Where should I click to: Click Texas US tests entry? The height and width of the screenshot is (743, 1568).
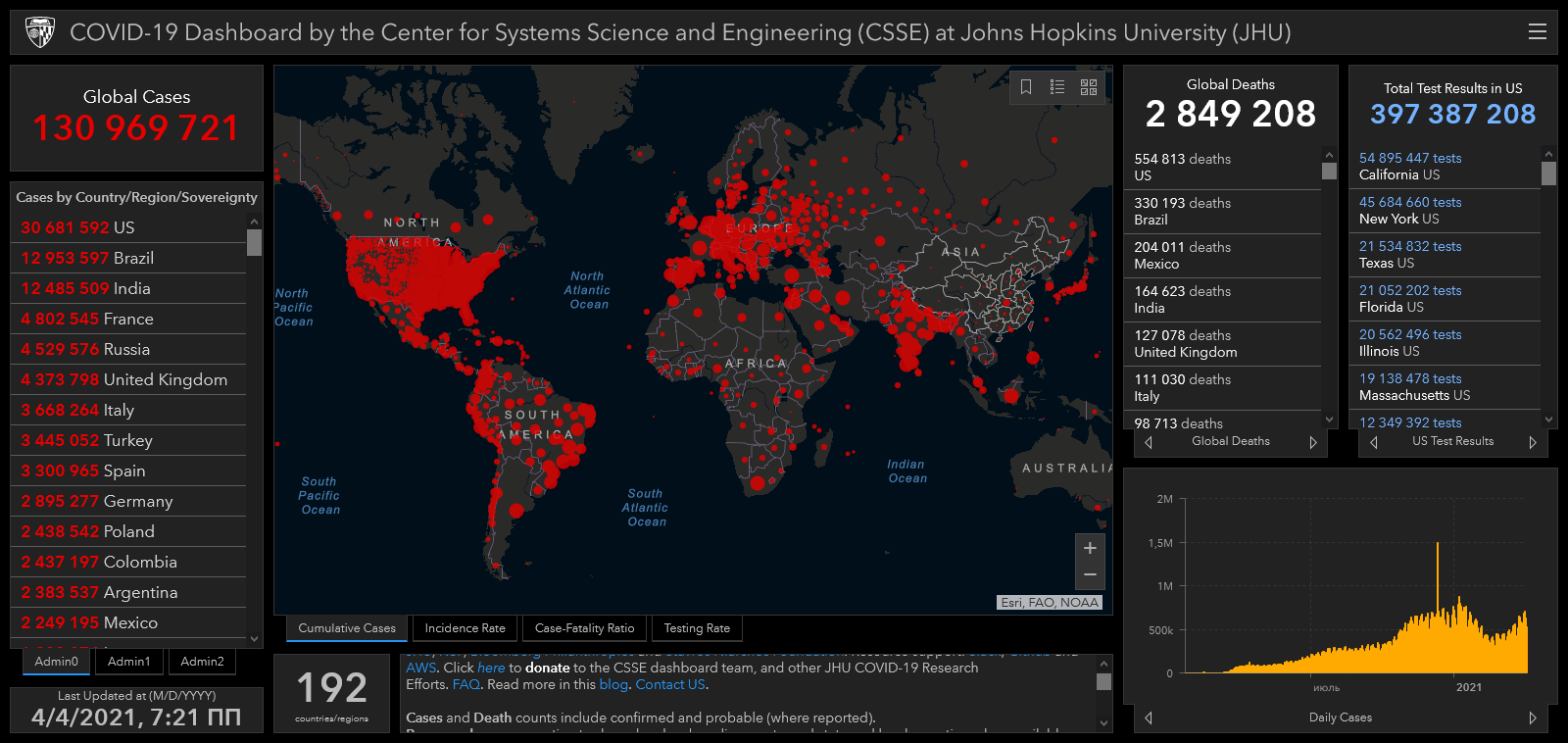[1445, 255]
